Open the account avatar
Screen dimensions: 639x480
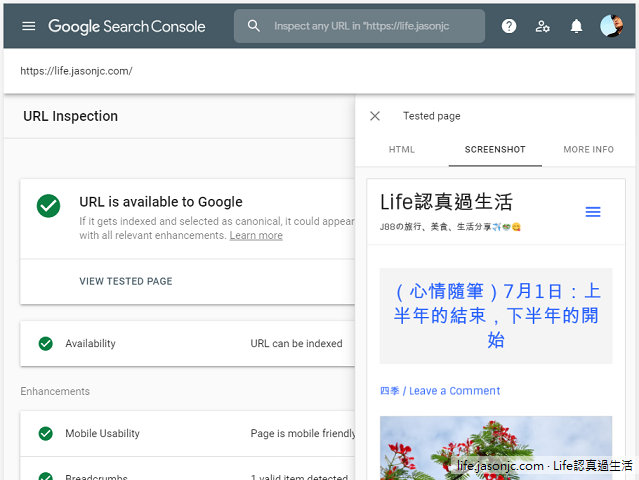pyautogui.click(x=611, y=26)
